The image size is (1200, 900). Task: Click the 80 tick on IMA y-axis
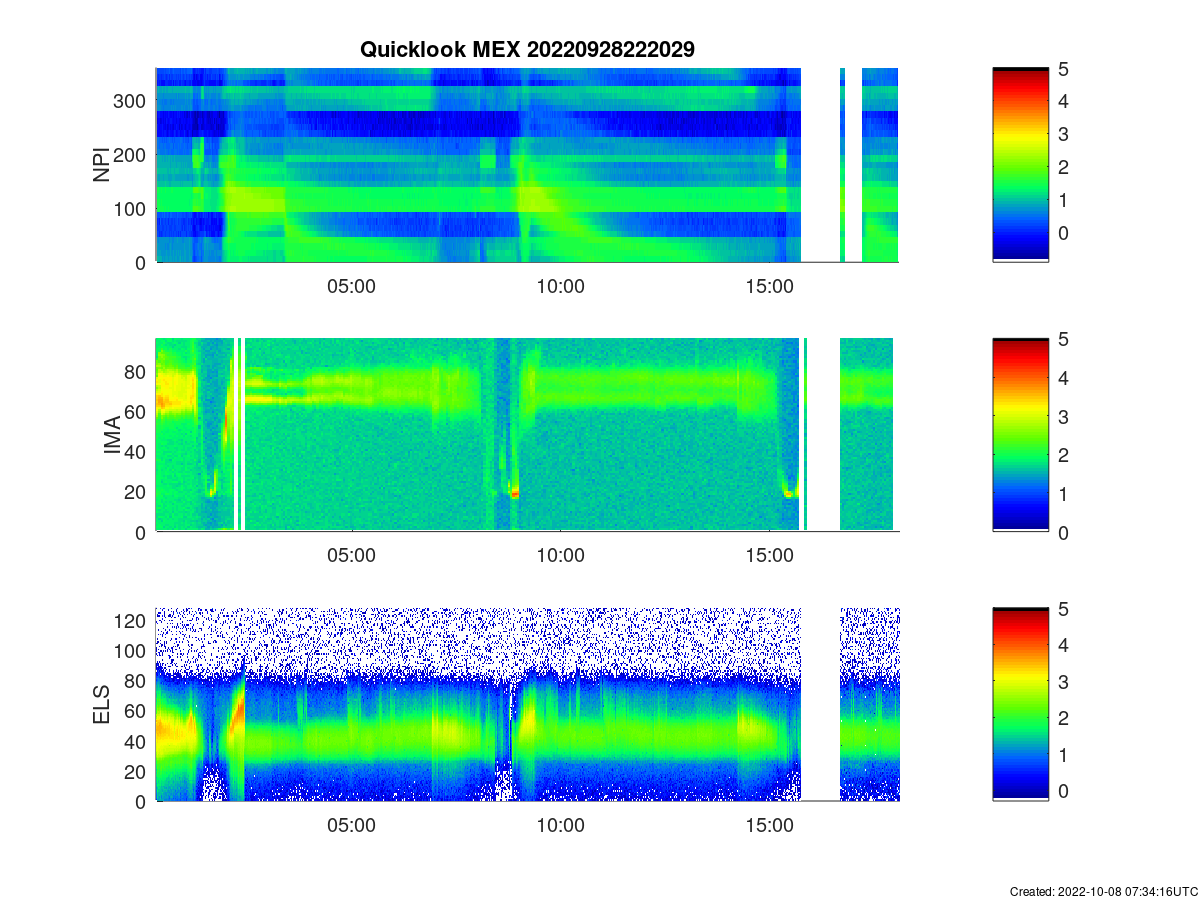point(137,371)
